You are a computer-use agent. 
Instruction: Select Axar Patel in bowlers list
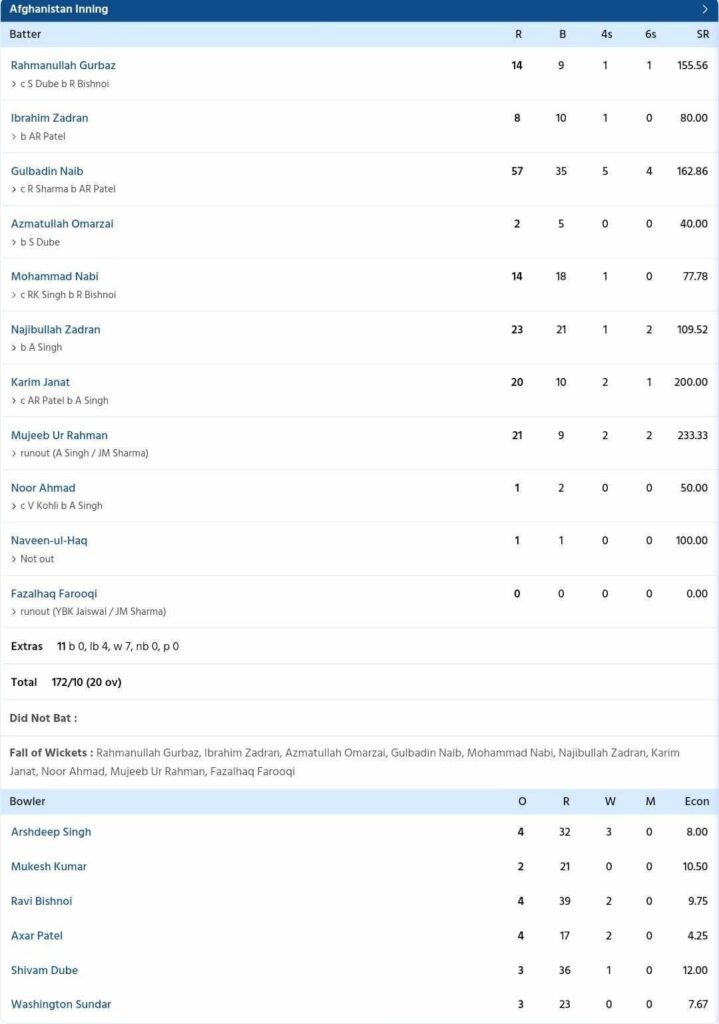38,935
